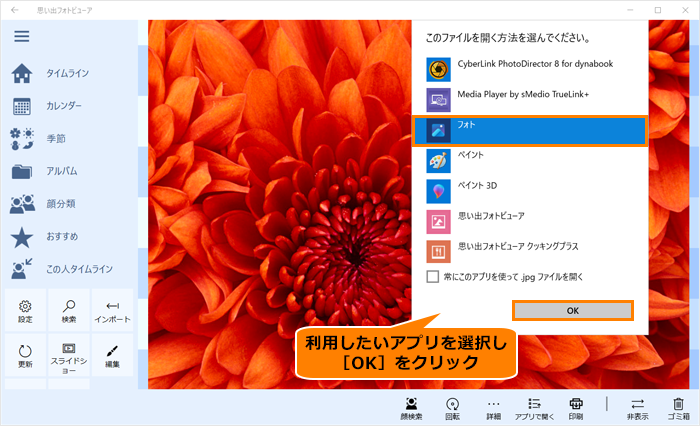Screen dimensions: 700x426
Task: Choose ペイント 3D in app list
Action: pos(530,191)
